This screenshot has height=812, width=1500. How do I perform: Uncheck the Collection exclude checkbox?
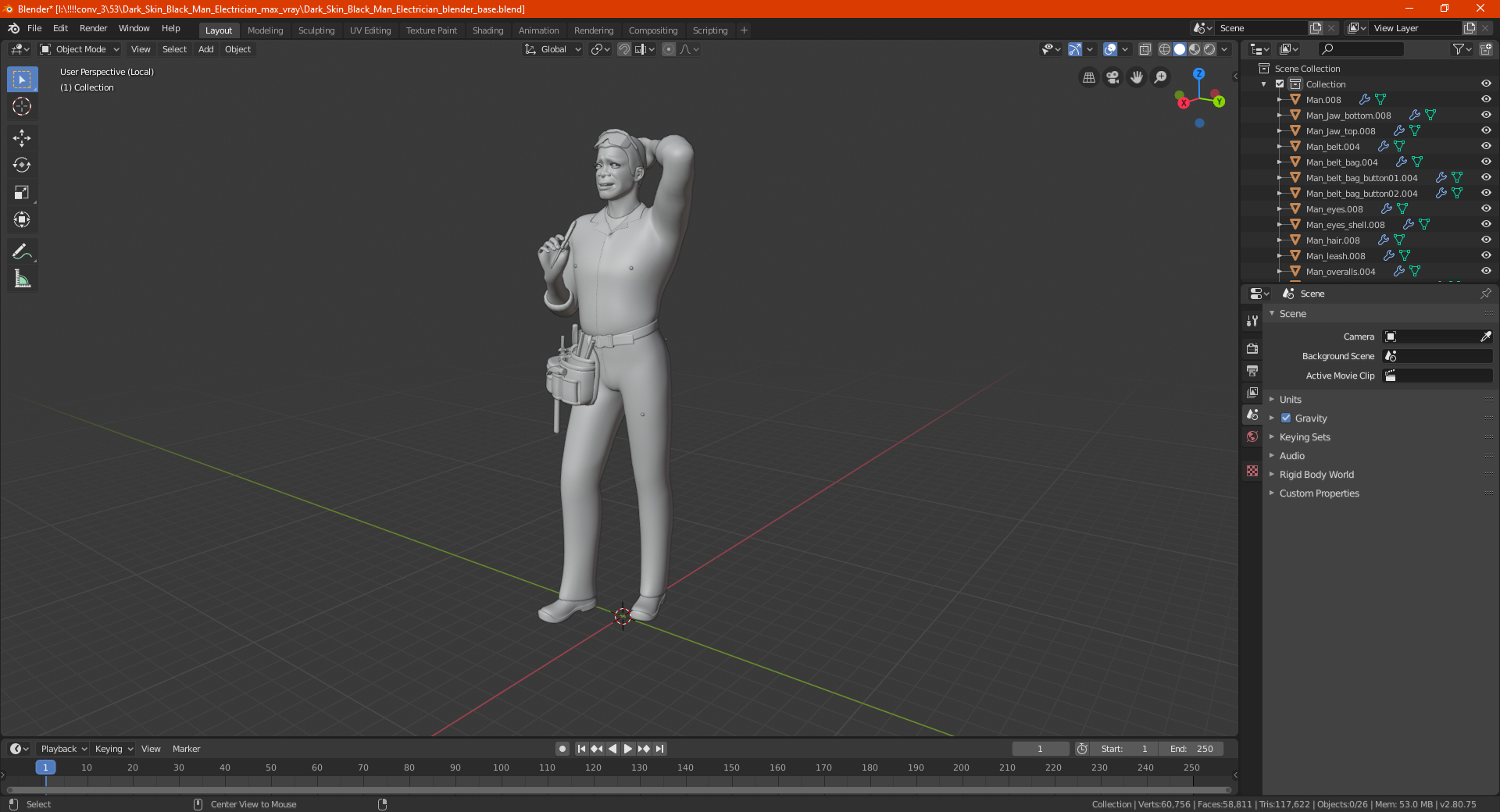1280,84
